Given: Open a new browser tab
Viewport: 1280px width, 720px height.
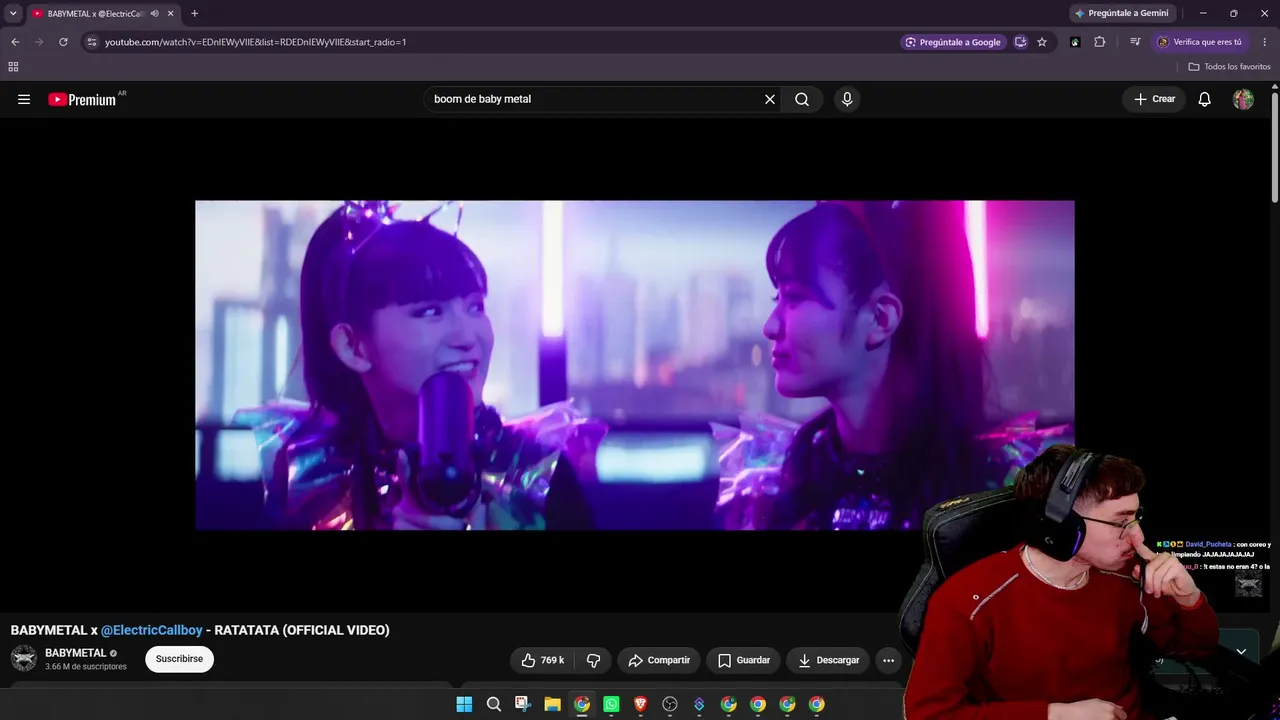Looking at the screenshot, I should click(194, 14).
